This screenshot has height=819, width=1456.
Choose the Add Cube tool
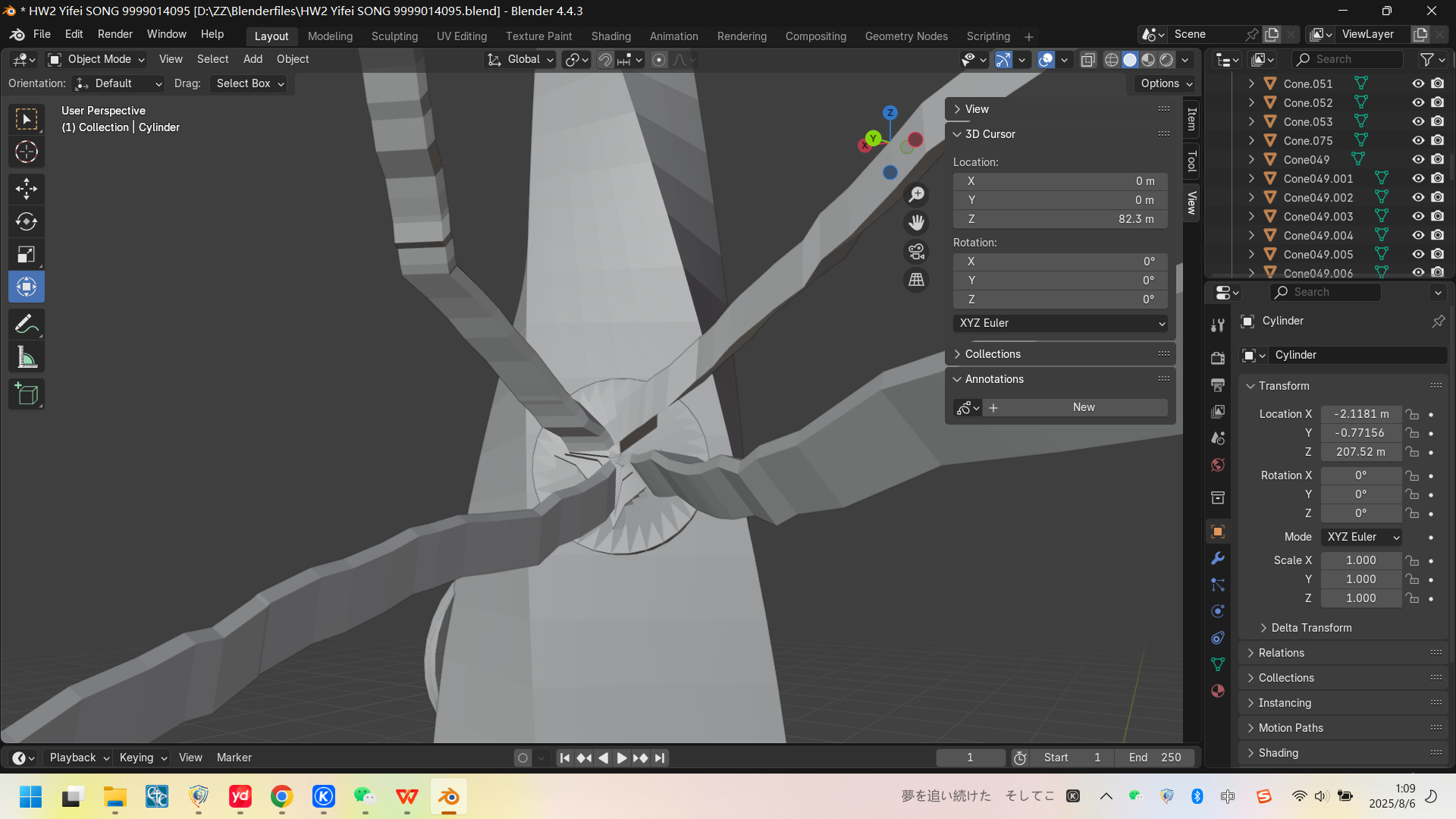[x=27, y=394]
